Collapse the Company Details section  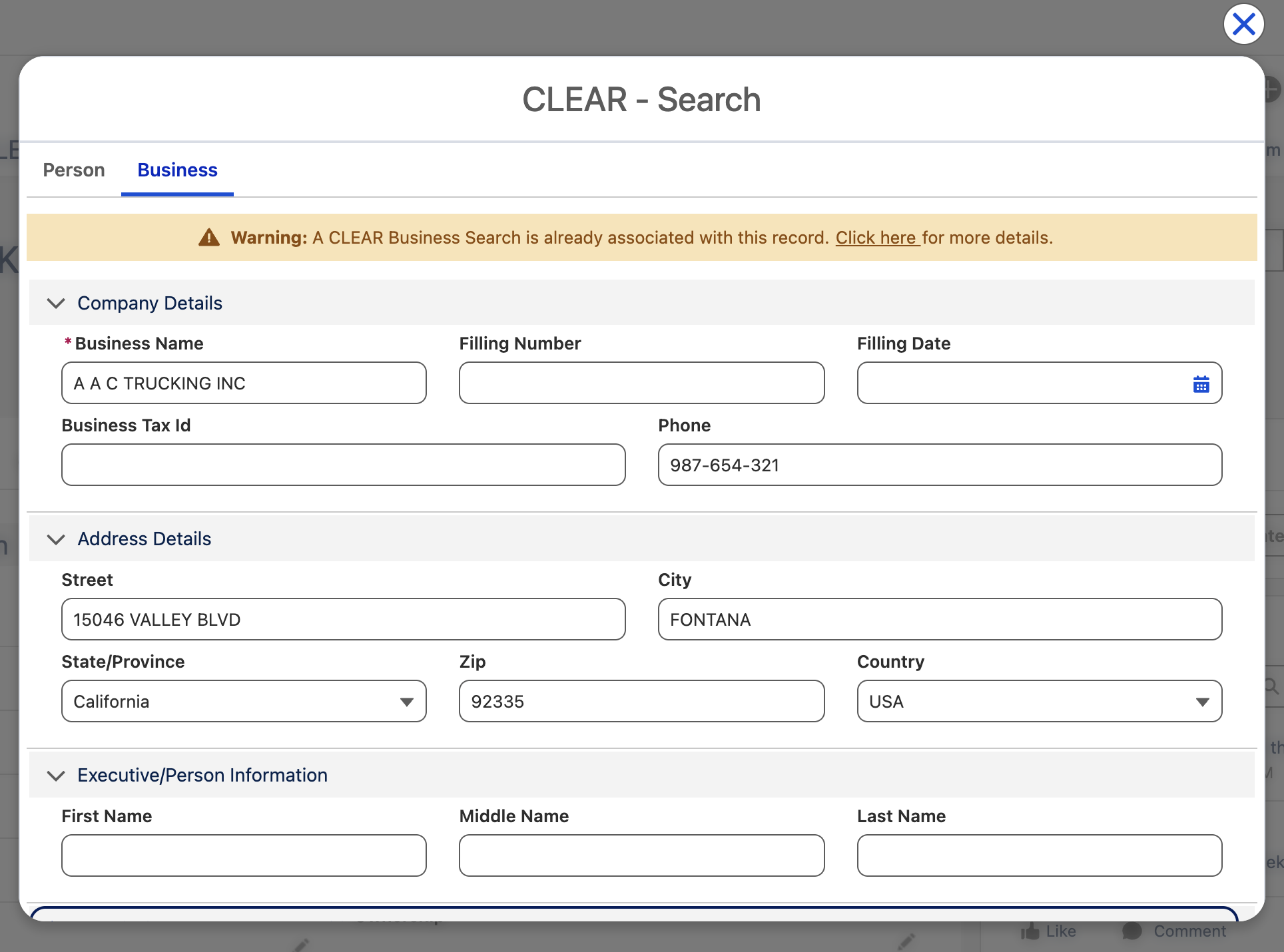click(57, 303)
